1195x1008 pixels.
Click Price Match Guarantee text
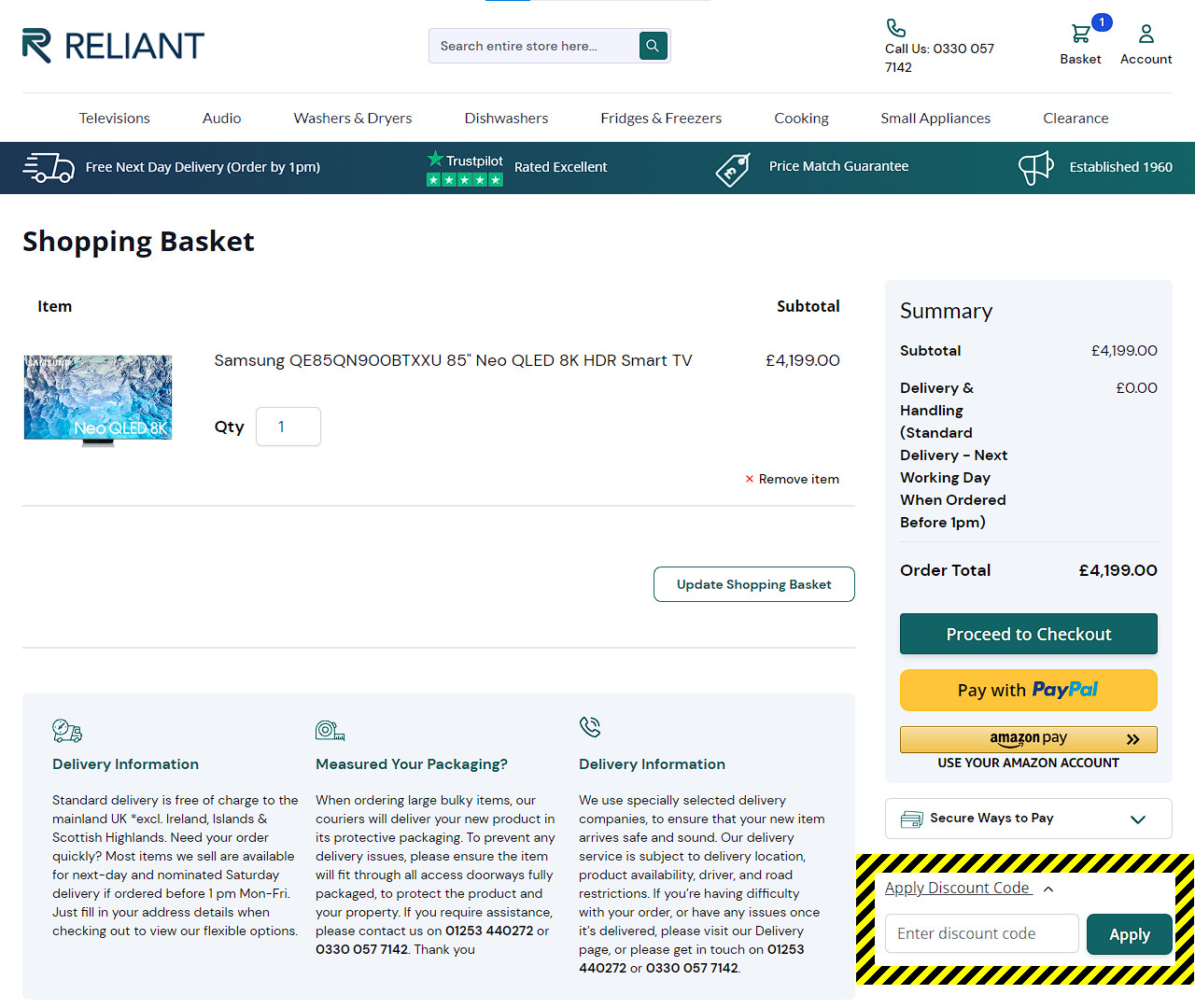pyautogui.click(x=838, y=166)
